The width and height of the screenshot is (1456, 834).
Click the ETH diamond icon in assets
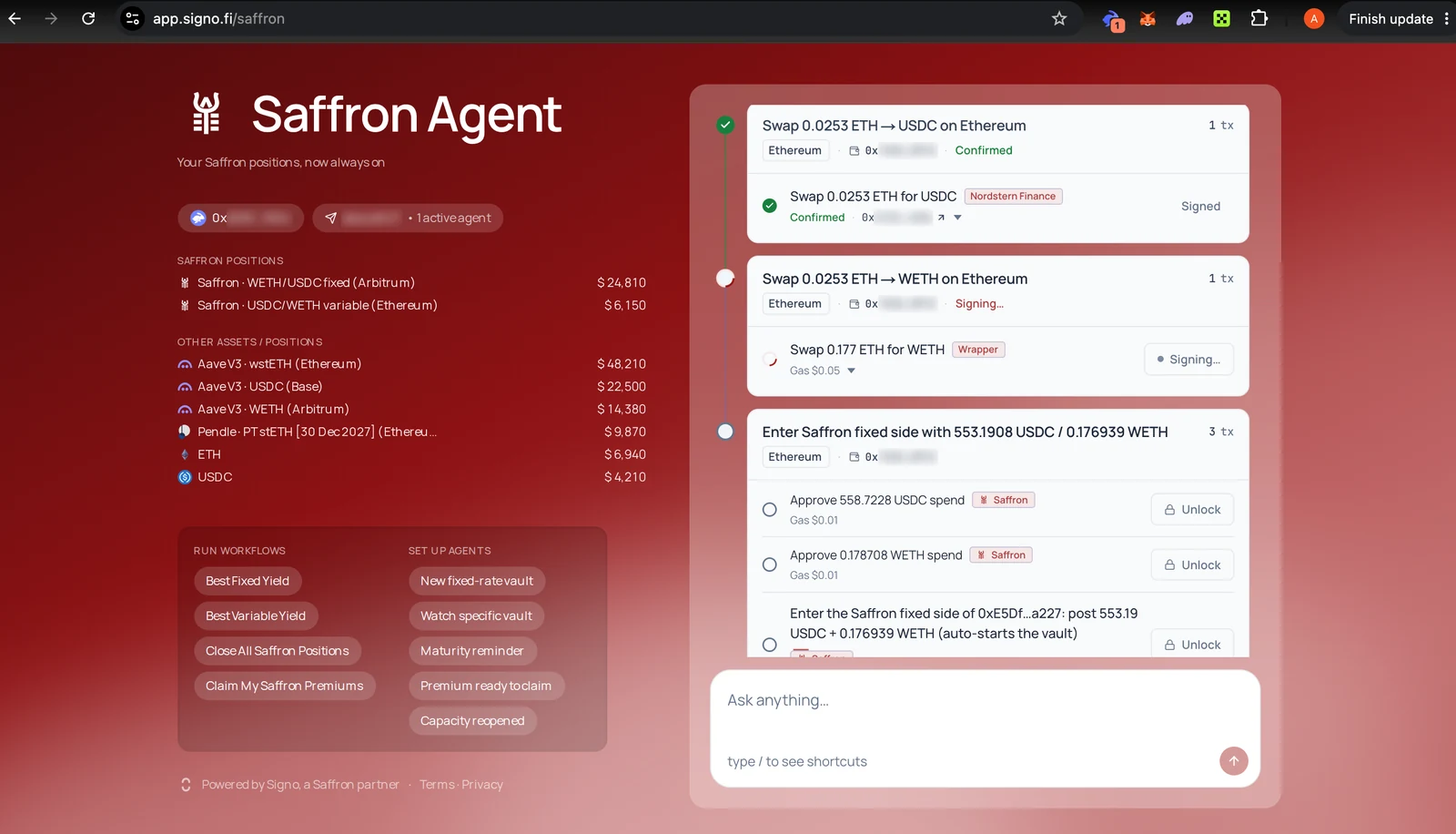(x=185, y=454)
